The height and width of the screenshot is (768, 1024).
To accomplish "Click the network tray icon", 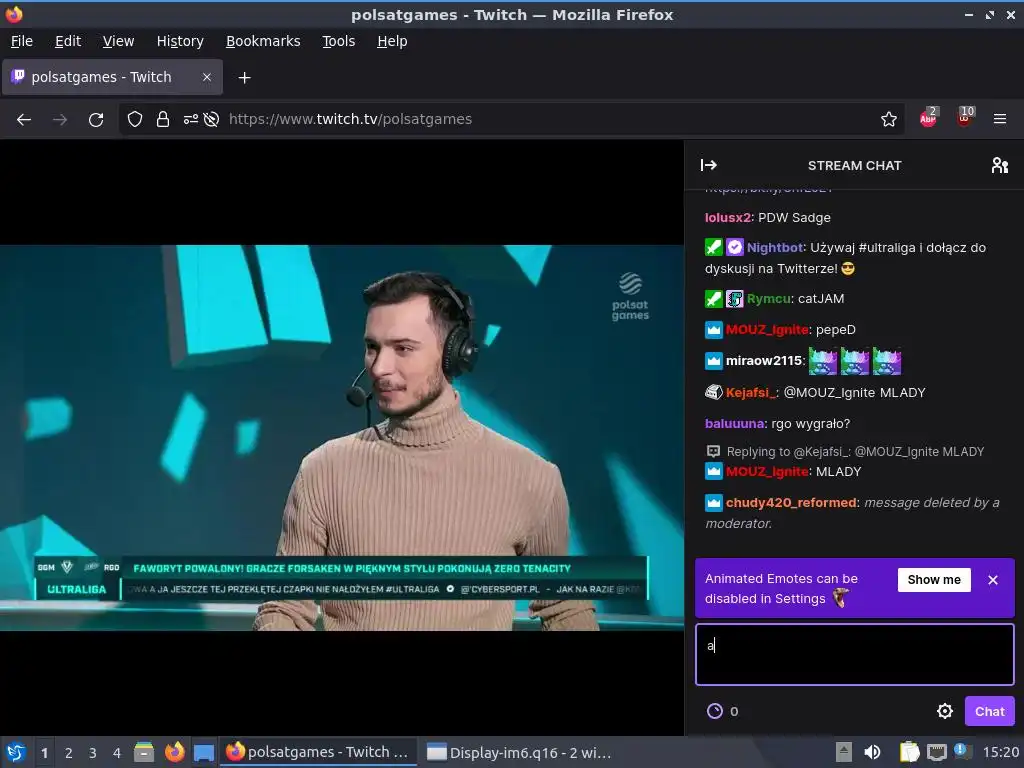I will click(x=936, y=752).
